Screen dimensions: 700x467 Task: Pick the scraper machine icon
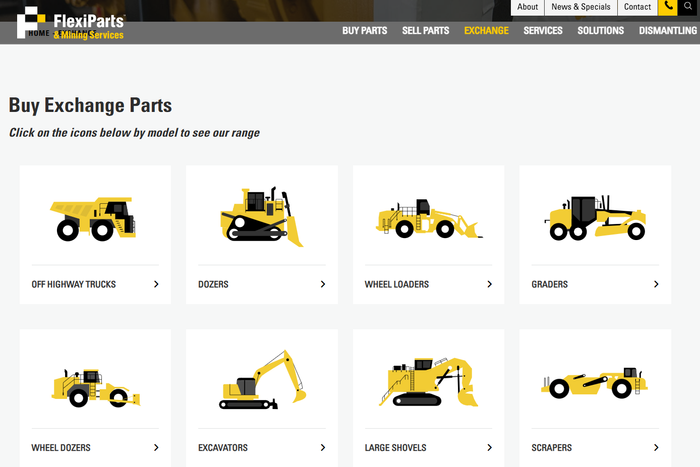pos(594,383)
